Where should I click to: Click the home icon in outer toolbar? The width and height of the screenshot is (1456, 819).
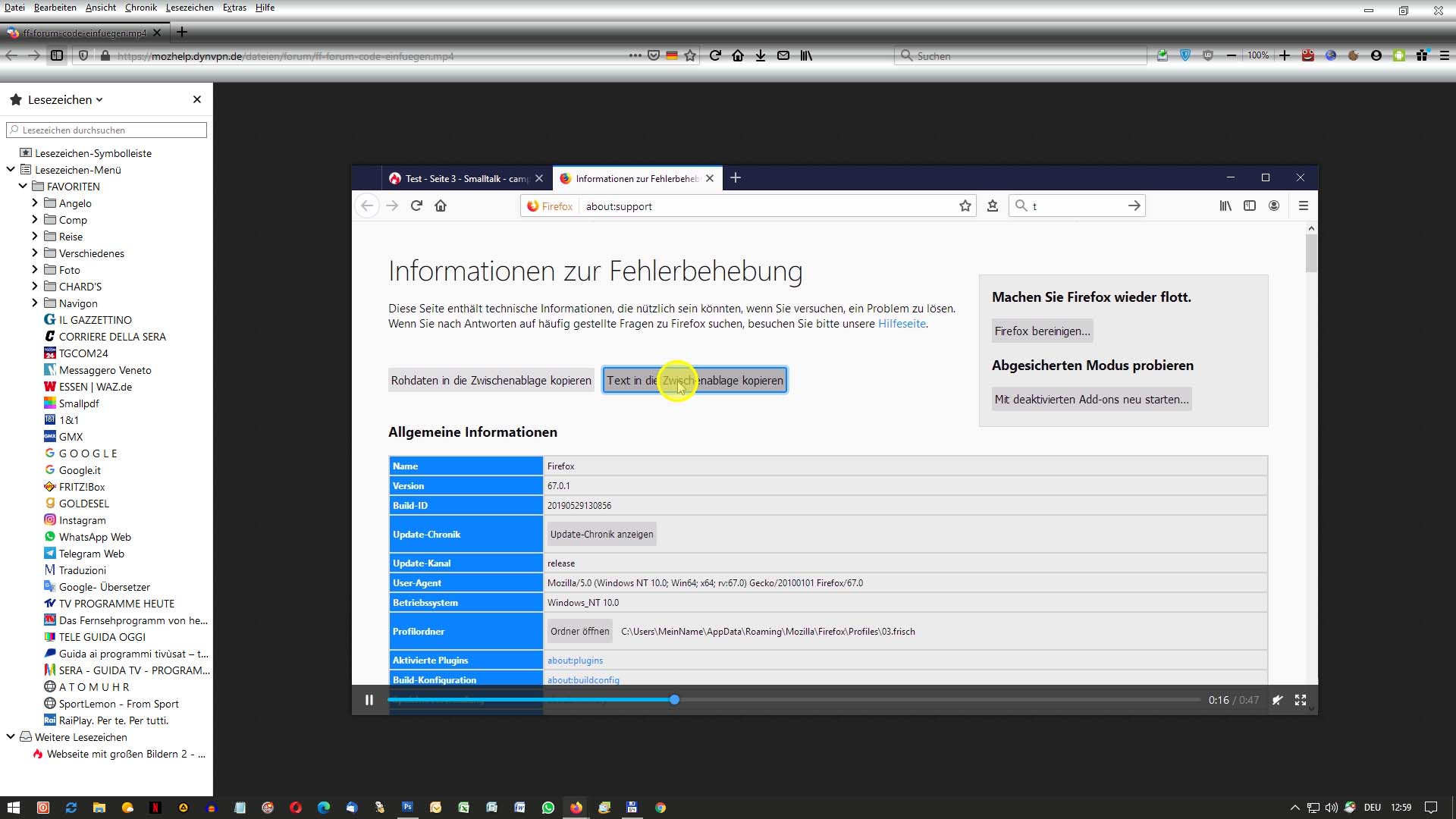738,55
